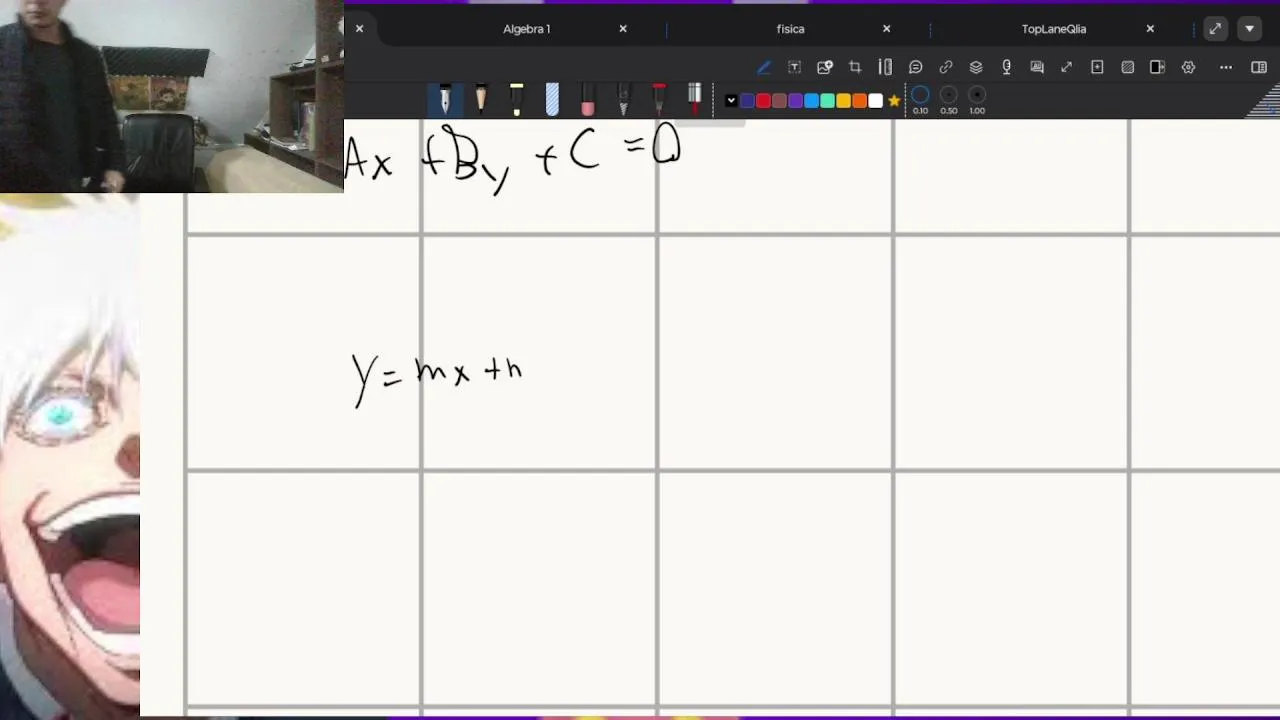Toggle fullscreen with the arrows button
Image resolution: width=1280 pixels, height=720 pixels.
[x=1215, y=29]
